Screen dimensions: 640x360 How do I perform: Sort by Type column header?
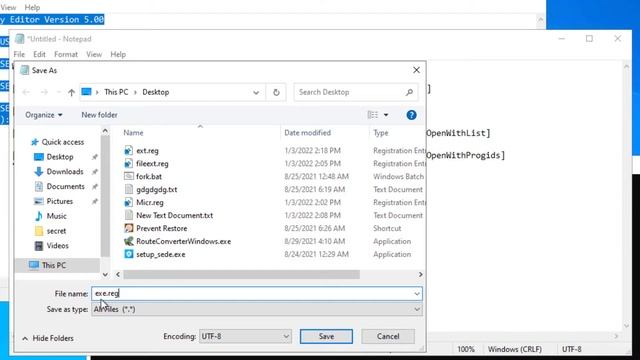click(381, 133)
